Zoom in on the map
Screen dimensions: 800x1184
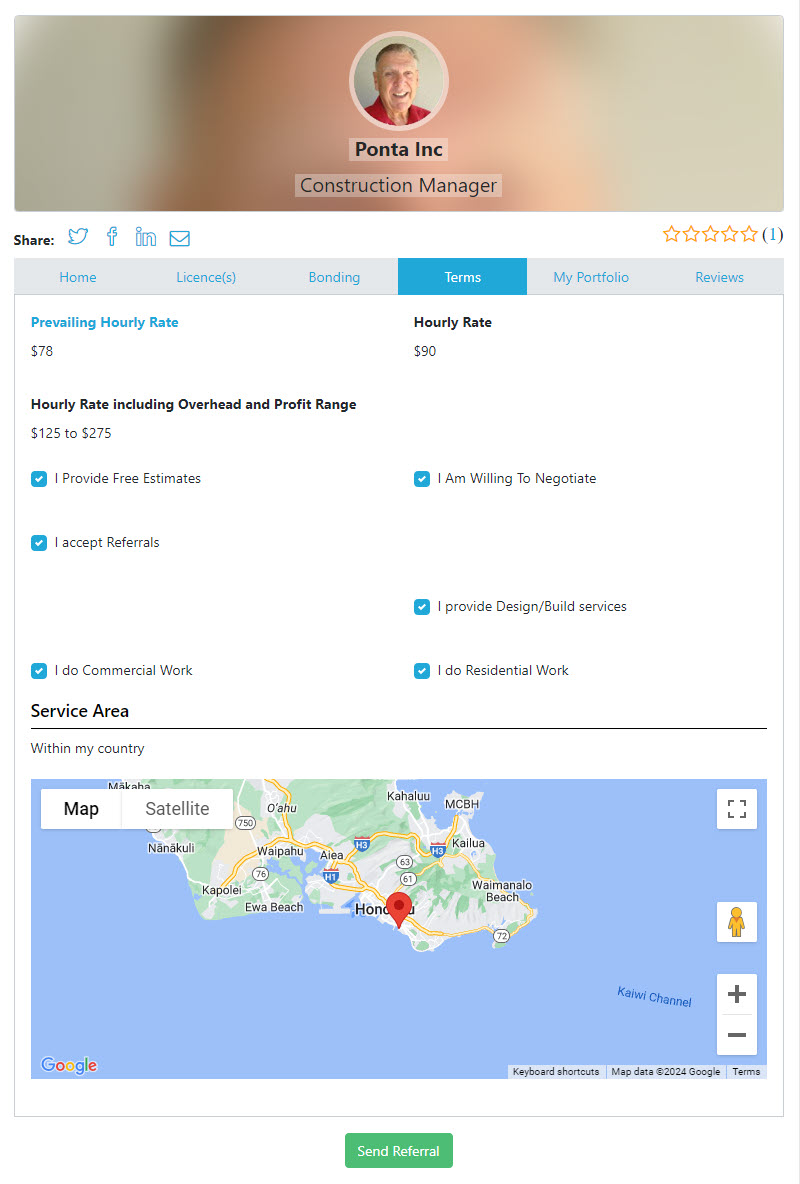click(737, 994)
